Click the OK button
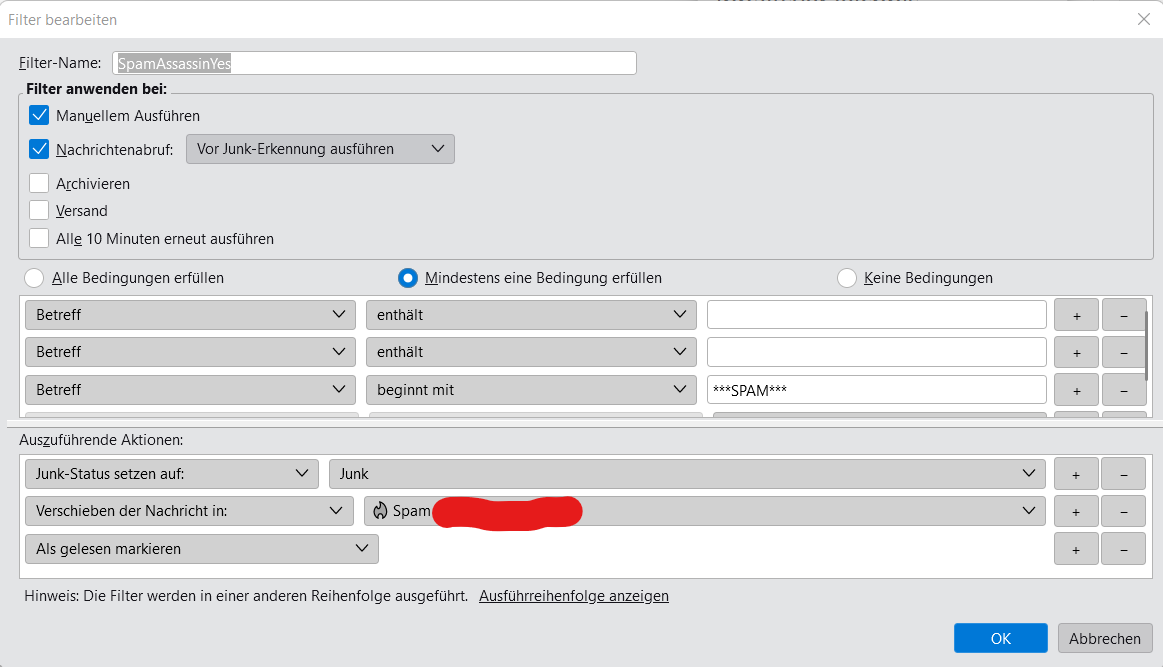 point(1000,638)
